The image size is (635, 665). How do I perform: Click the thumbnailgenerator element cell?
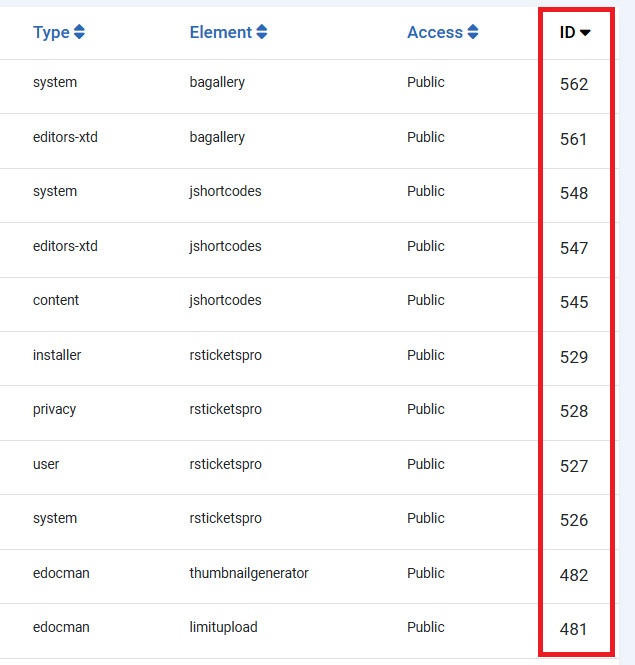point(249,573)
